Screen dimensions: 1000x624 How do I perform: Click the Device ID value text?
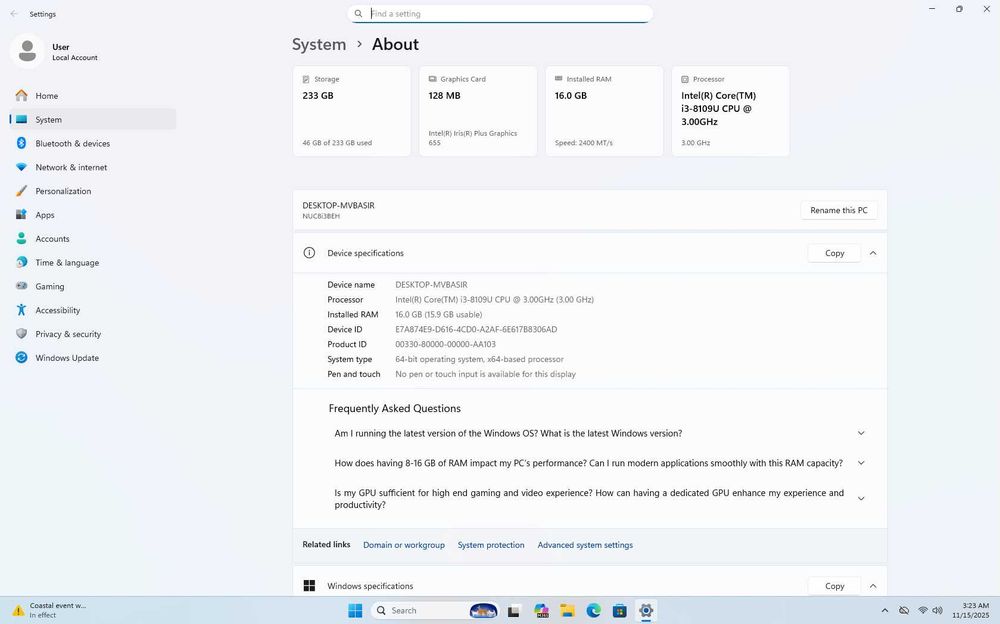[476, 329]
